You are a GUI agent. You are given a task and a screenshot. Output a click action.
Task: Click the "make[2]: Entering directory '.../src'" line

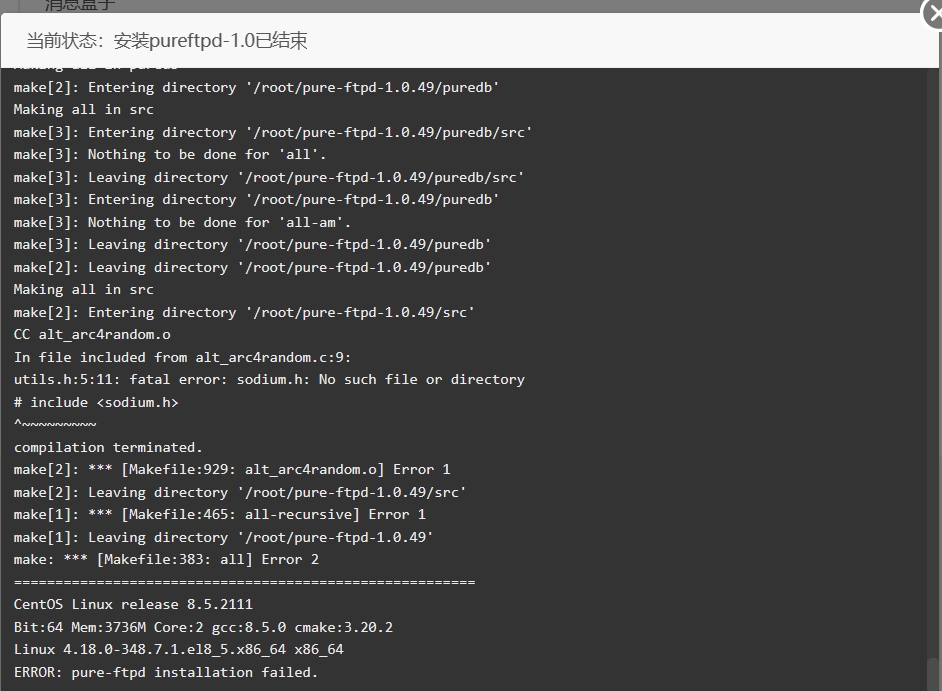(x=244, y=312)
